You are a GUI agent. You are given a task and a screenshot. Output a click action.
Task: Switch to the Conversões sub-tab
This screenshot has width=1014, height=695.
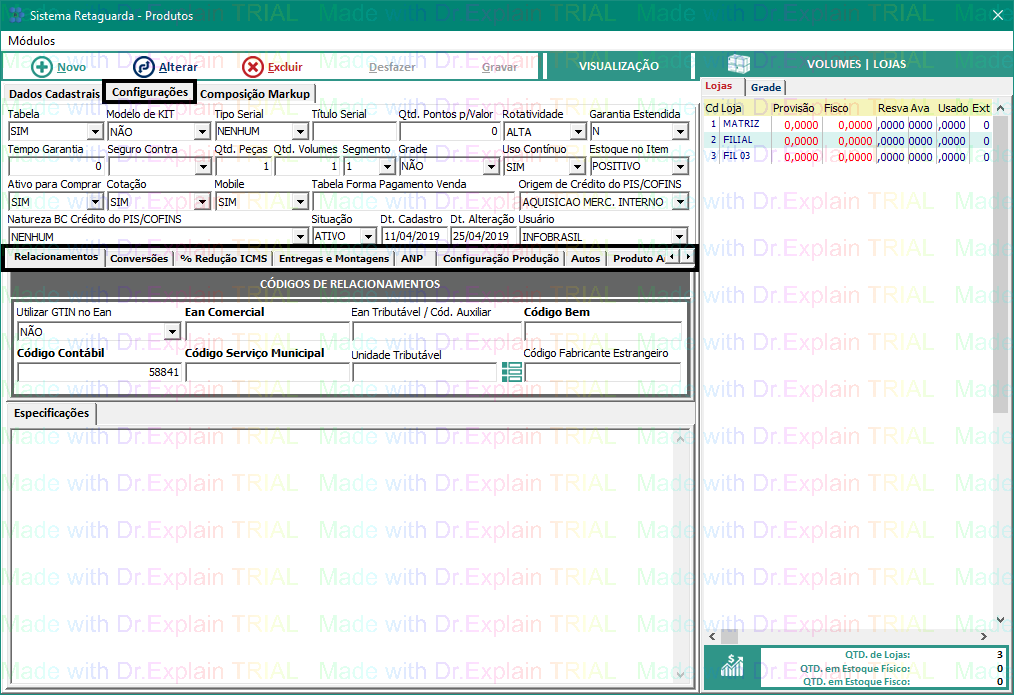(139, 258)
